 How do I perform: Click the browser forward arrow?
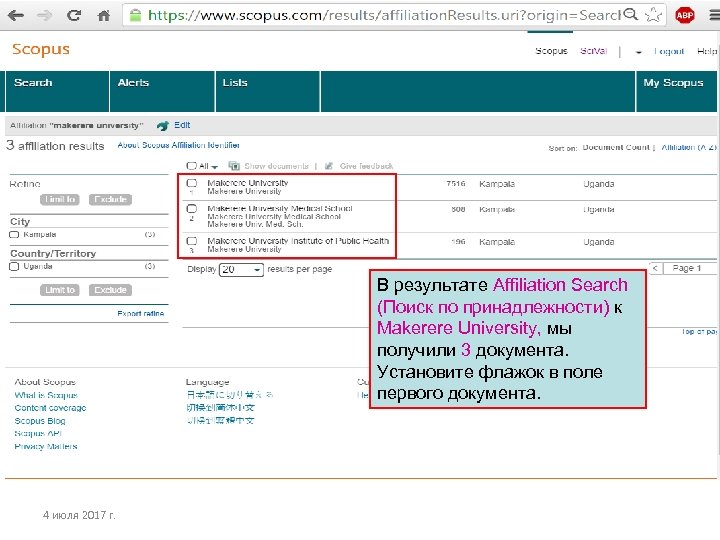pos(45,16)
